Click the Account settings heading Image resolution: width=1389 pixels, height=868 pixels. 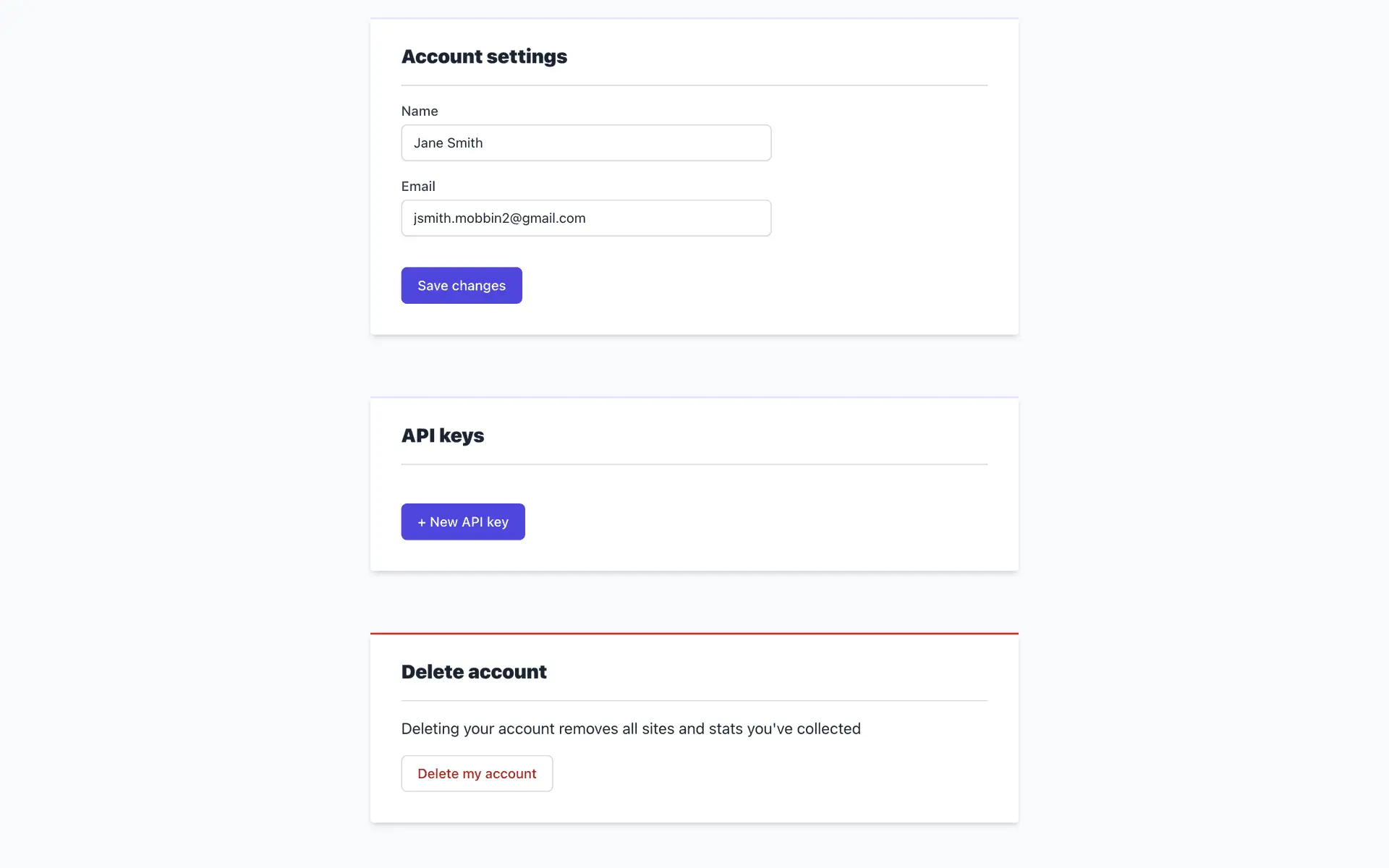(484, 56)
